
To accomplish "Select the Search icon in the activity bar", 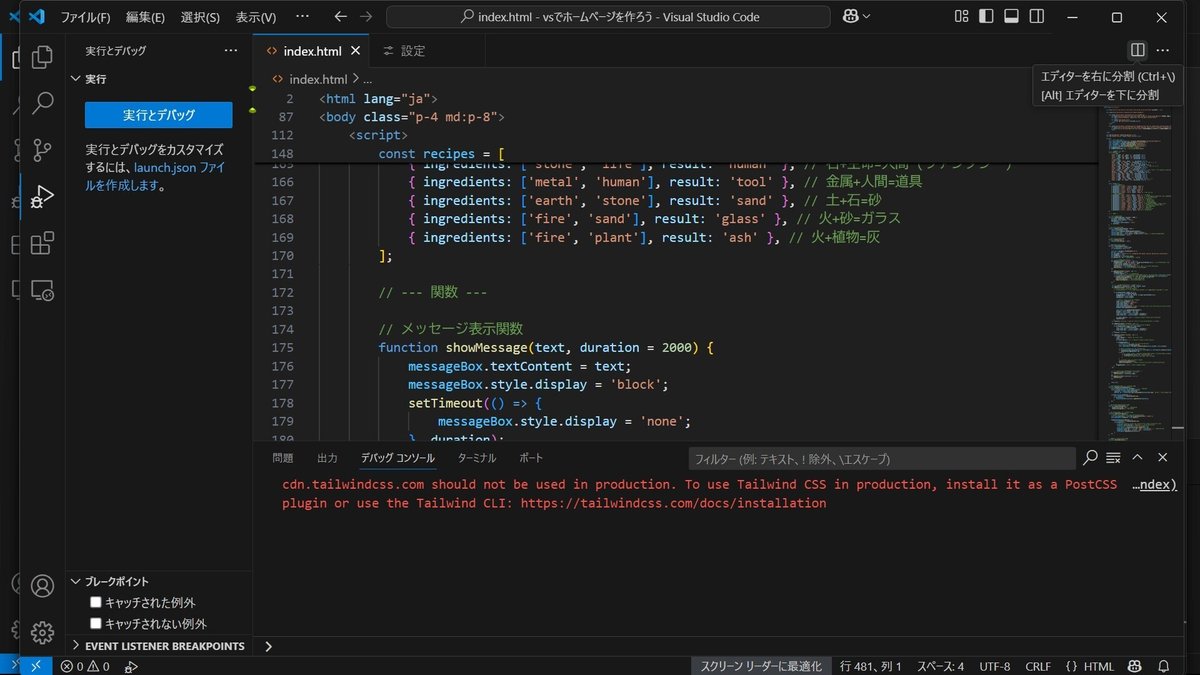I will [x=41, y=102].
